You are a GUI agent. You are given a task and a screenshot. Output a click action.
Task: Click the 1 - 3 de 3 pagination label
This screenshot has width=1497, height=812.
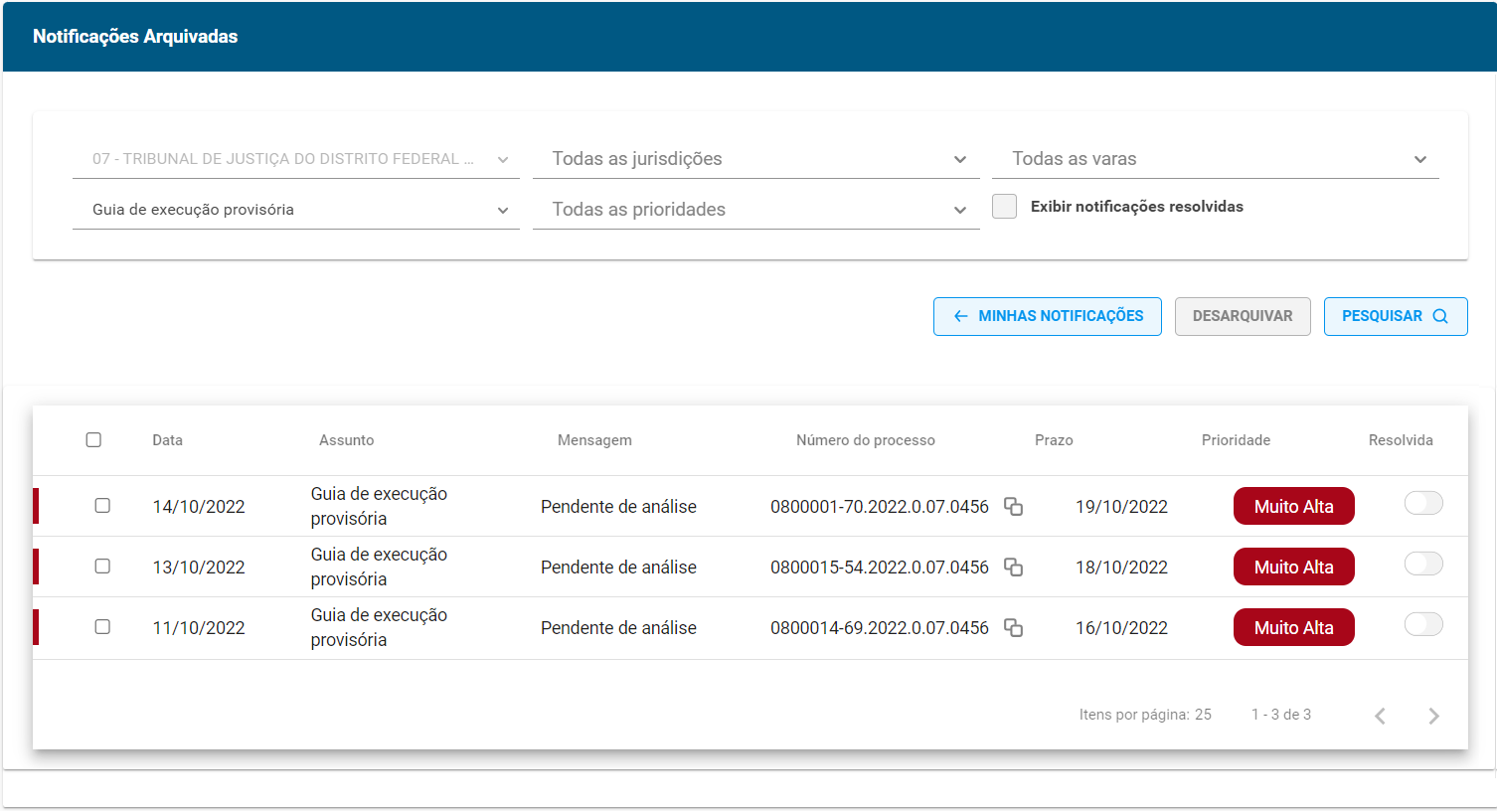click(1281, 715)
